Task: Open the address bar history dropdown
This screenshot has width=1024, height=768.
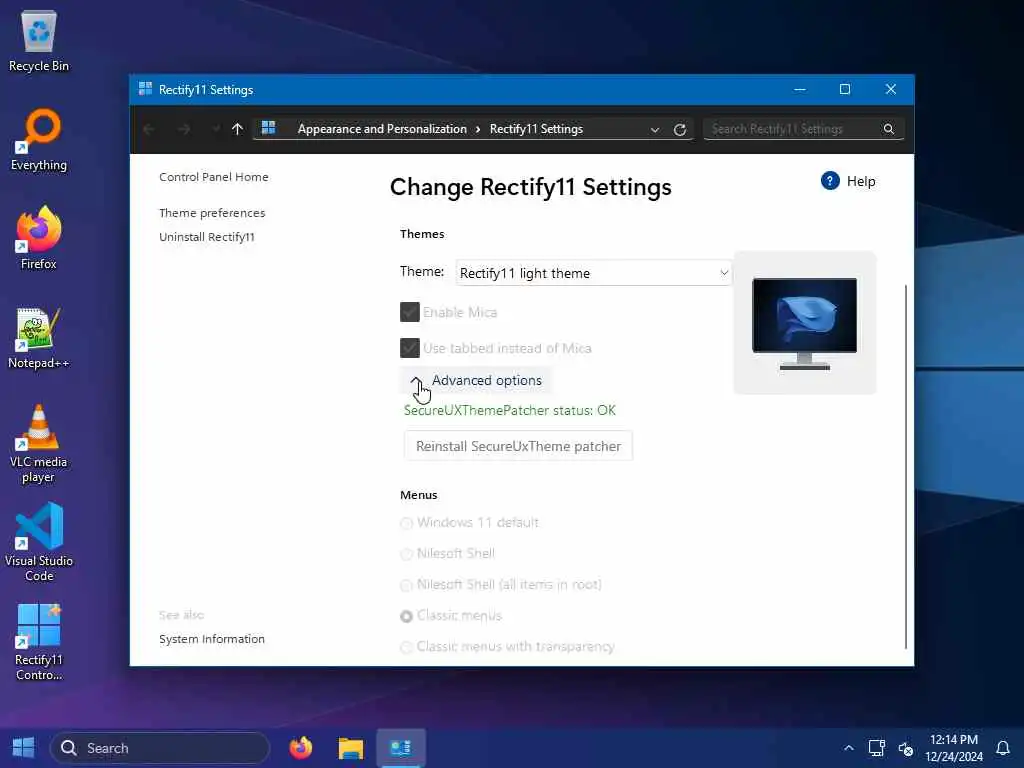Action: pos(654,129)
